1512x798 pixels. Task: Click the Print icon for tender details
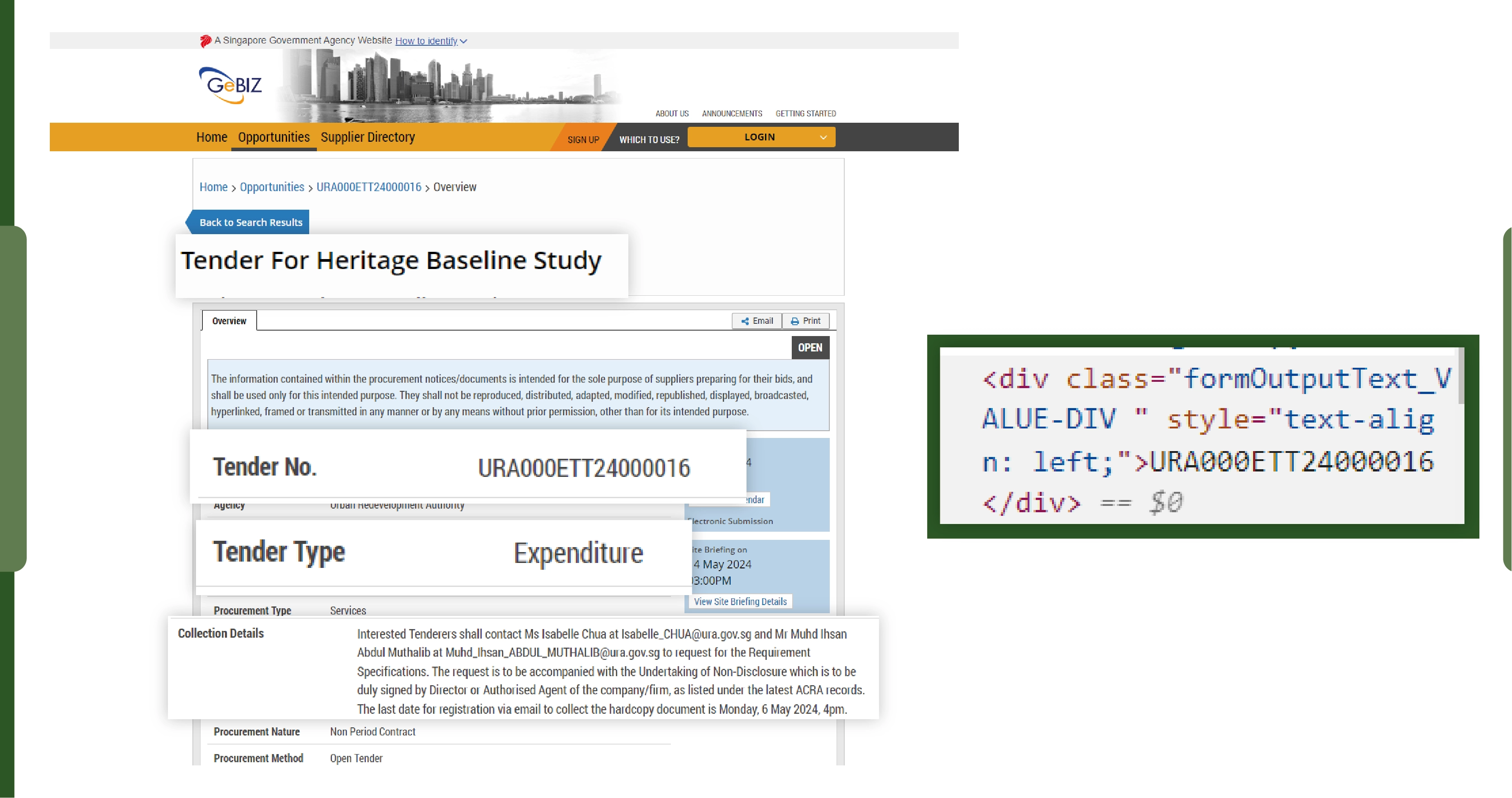point(805,321)
